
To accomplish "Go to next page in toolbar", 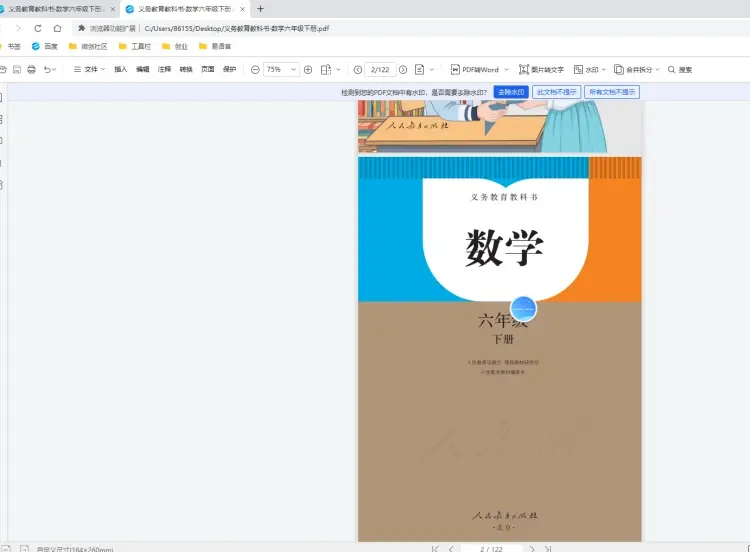I will point(403,70).
